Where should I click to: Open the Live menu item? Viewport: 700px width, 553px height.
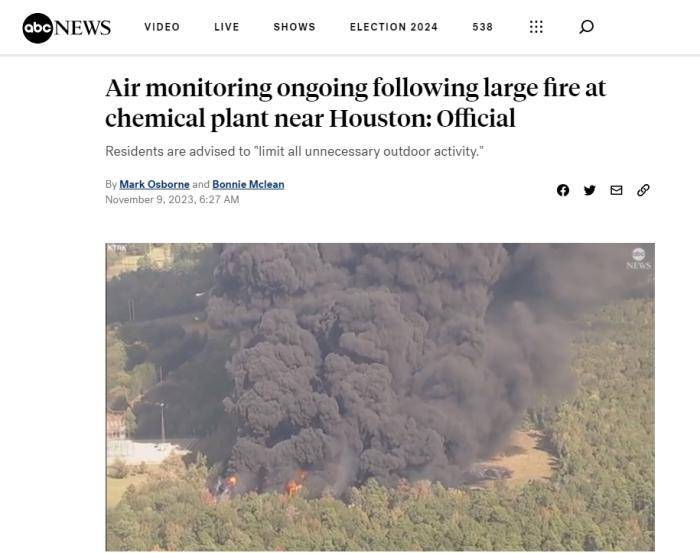tap(227, 27)
